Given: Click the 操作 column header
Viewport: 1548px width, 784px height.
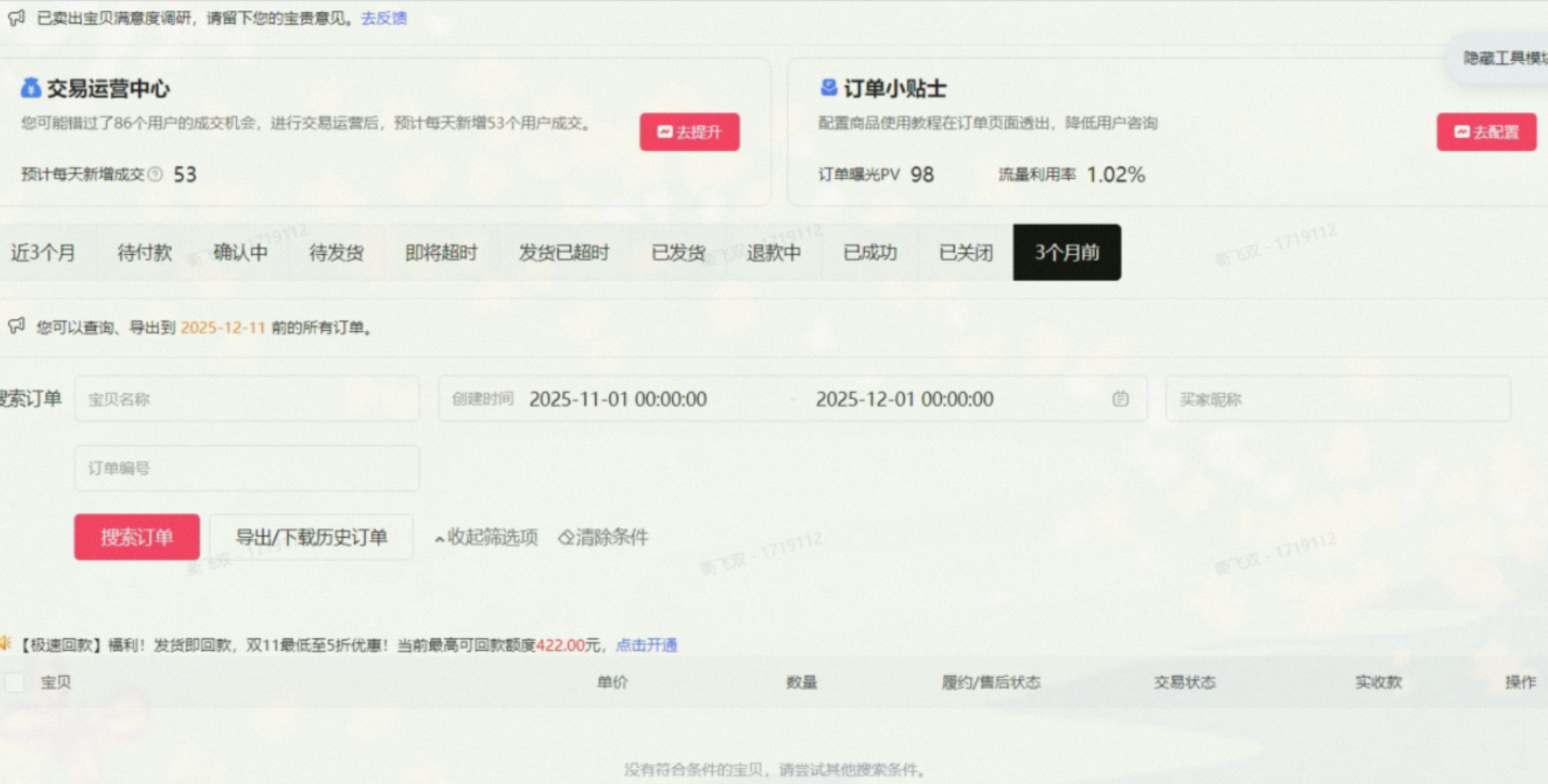Looking at the screenshot, I should tap(1521, 682).
